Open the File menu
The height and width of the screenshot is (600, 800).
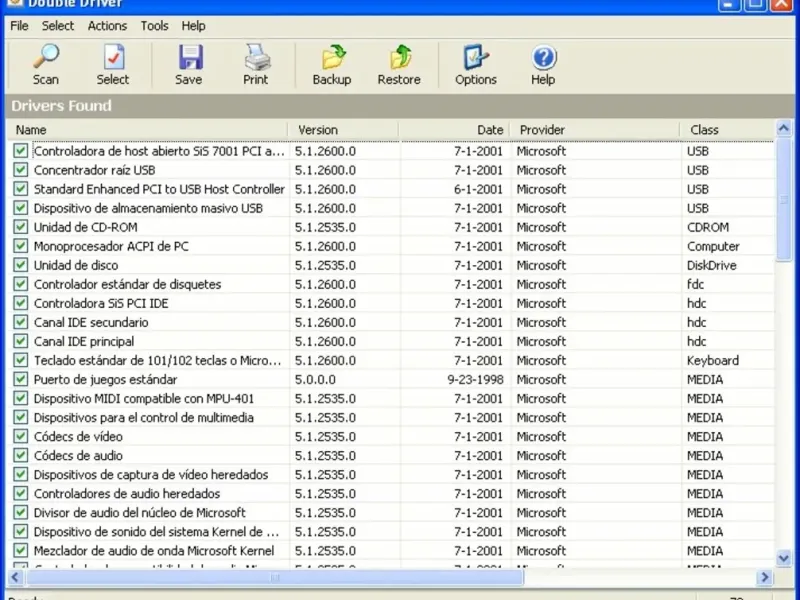pos(19,26)
